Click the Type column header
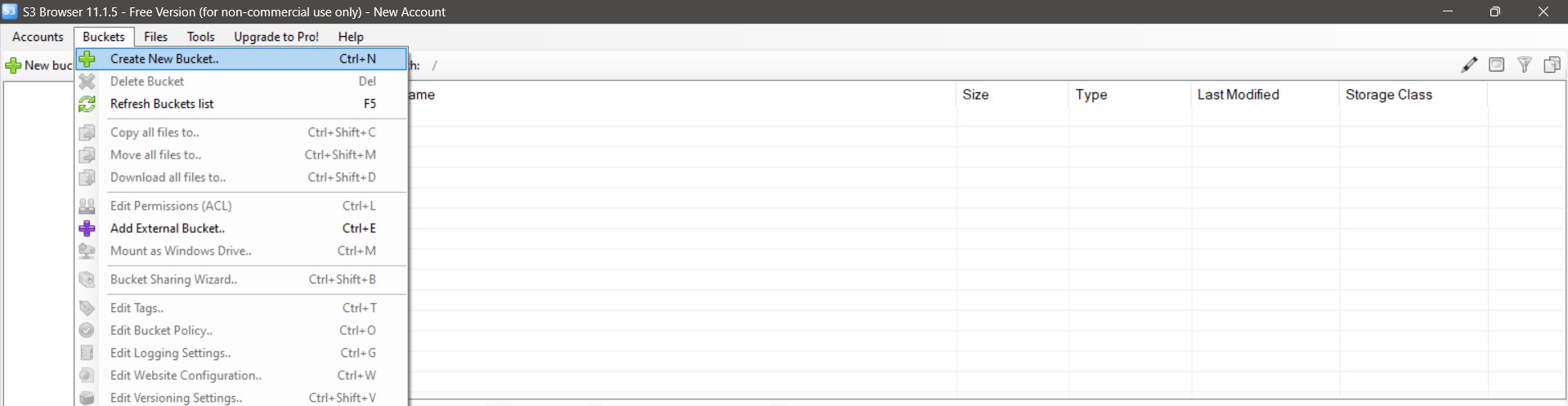 1130,95
